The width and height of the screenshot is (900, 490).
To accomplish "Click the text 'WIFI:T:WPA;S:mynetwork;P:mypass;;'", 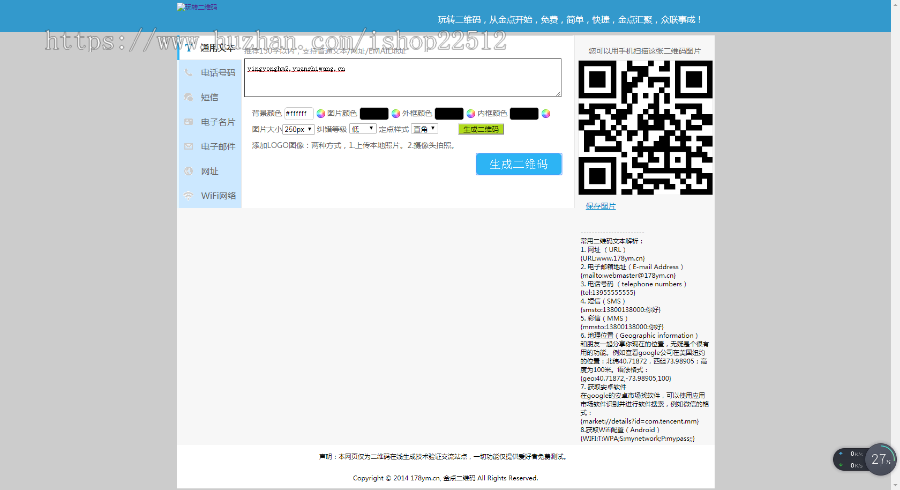I will click(x=637, y=438).
